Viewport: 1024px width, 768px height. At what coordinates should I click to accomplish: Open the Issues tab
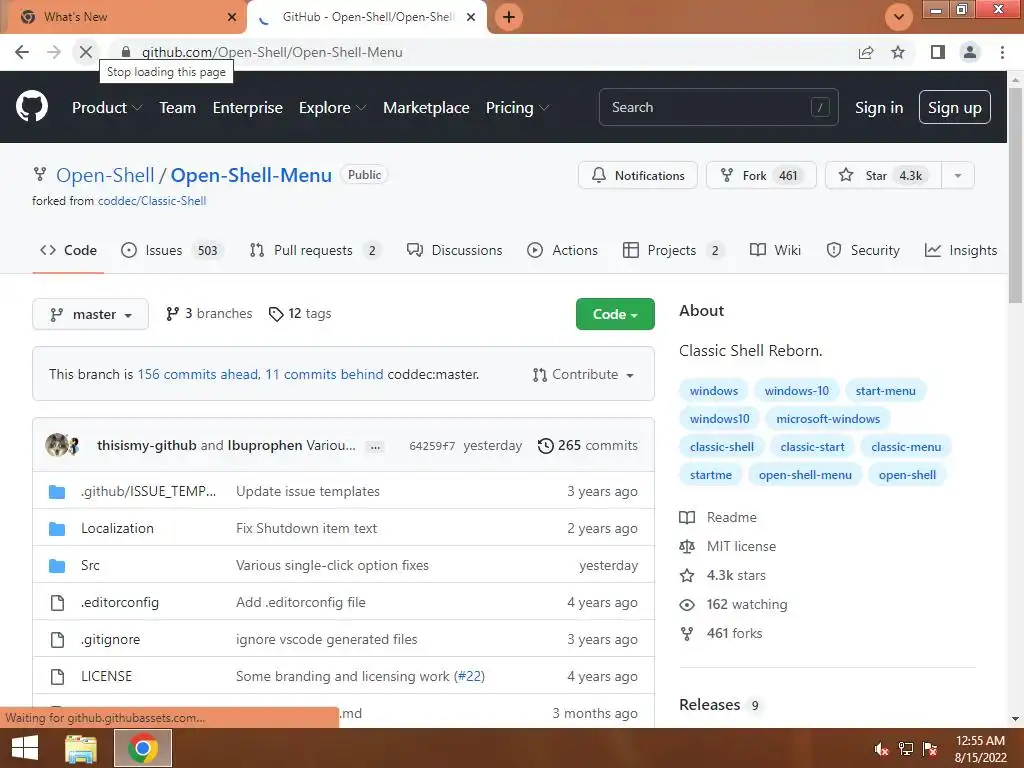tap(172, 250)
